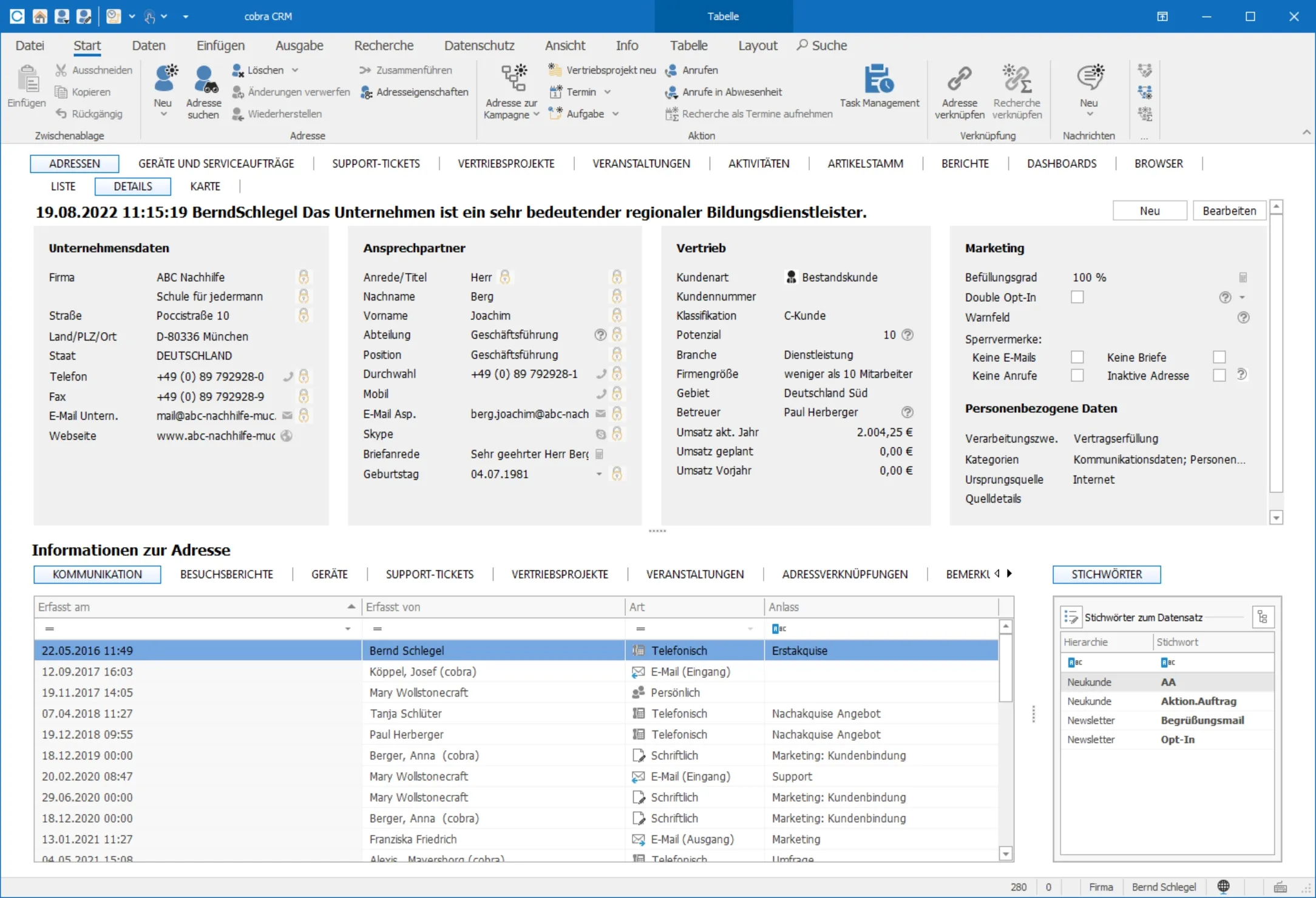The width and height of the screenshot is (1316, 898).
Task: Switch to the KARTE view tab
Action: (205, 187)
